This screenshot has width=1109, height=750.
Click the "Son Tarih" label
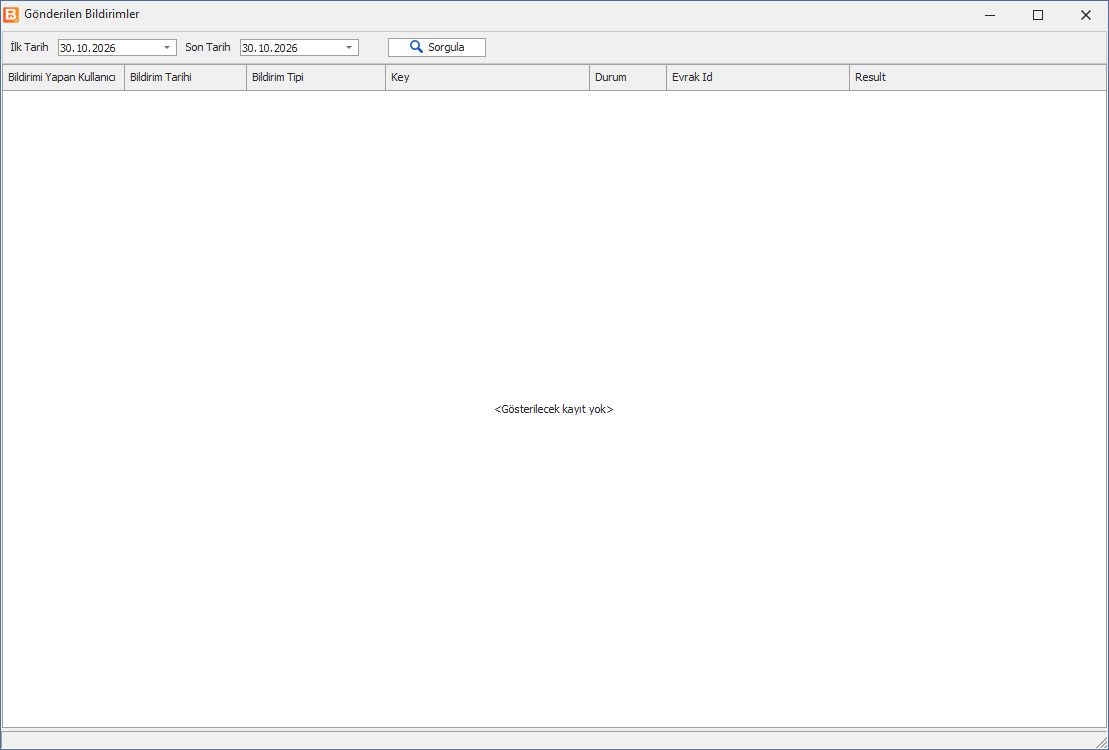click(208, 47)
